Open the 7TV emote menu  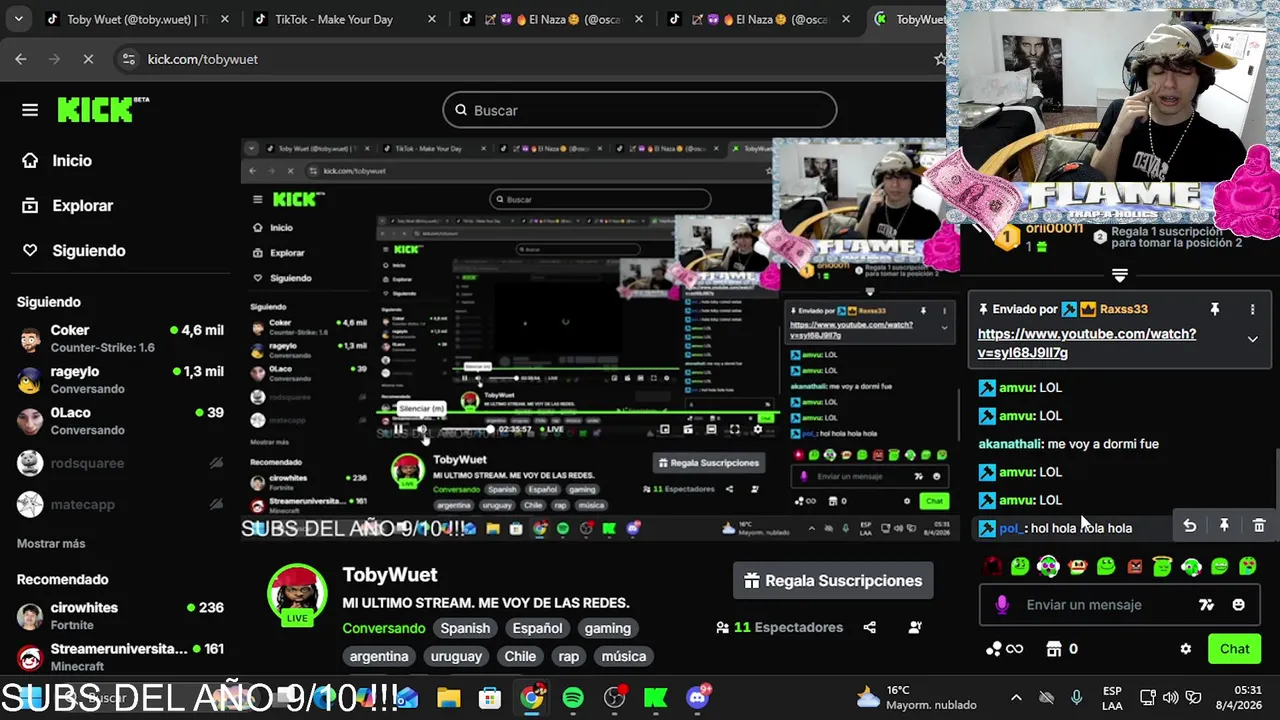[1206, 604]
